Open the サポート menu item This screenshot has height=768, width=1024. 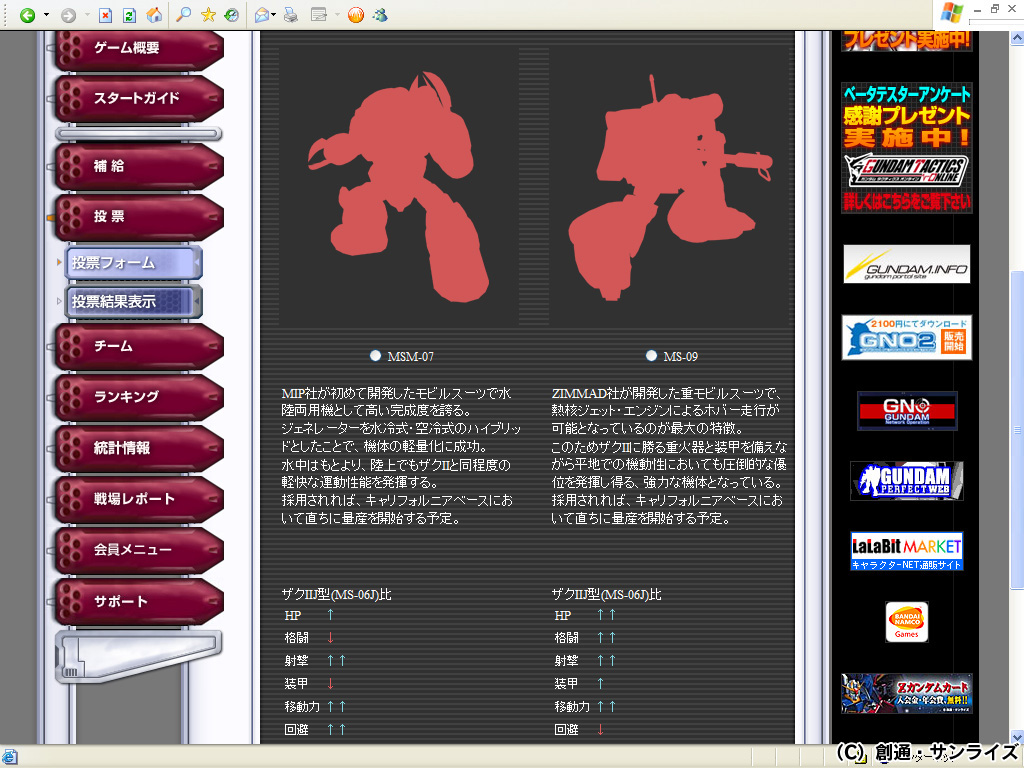[x=139, y=601]
